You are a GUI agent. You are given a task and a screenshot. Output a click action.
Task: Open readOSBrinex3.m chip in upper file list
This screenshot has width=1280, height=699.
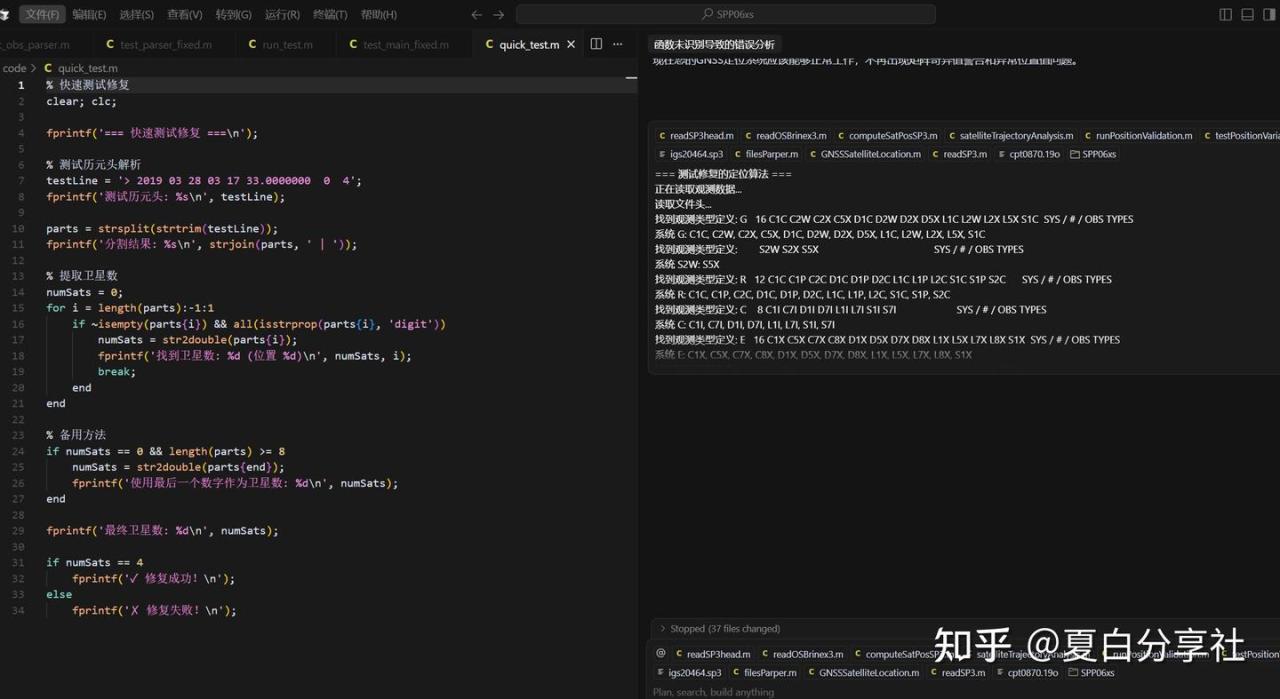pos(785,135)
